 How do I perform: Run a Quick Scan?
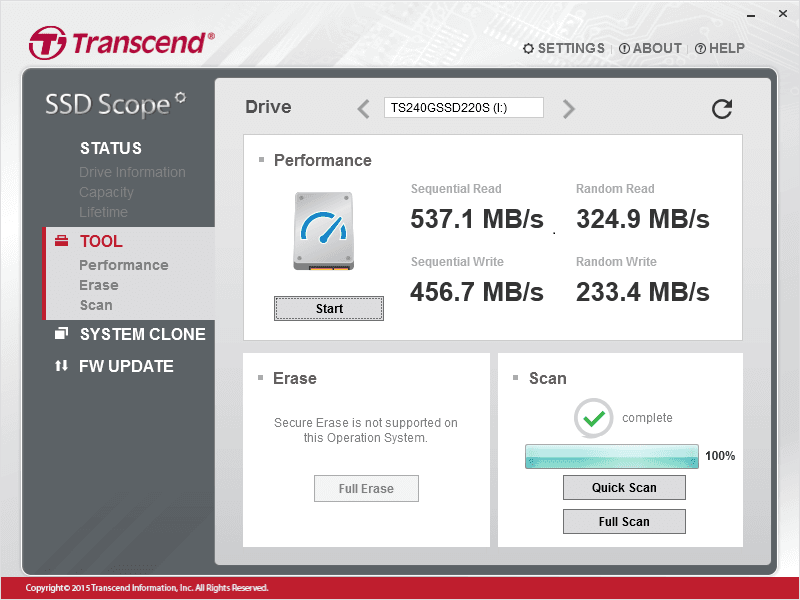point(624,488)
